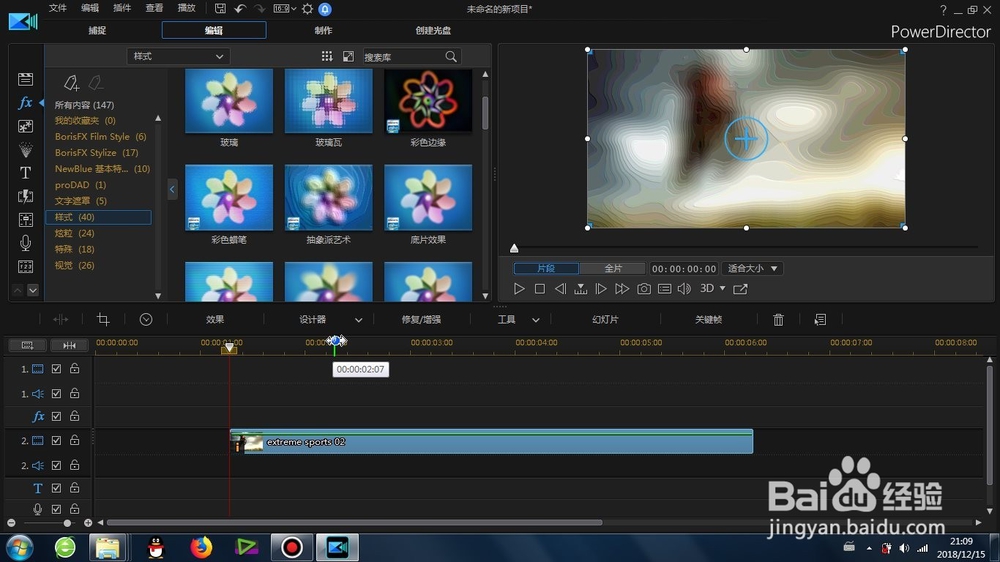Lock video track 1
The image size is (1000, 562).
tap(75, 368)
